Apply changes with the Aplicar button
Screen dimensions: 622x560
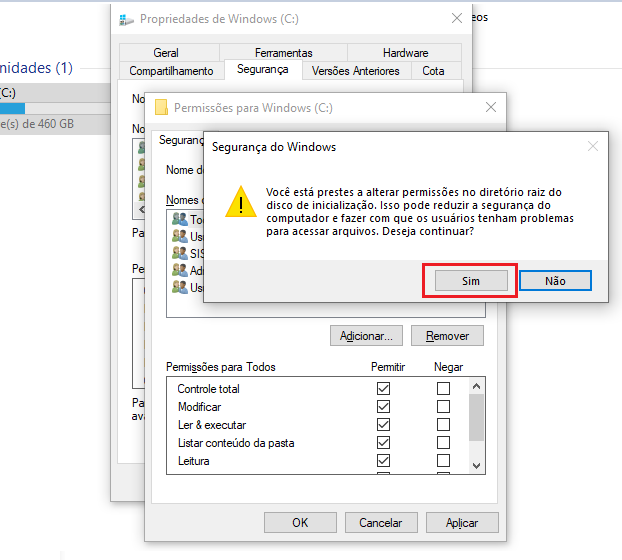(x=462, y=522)
